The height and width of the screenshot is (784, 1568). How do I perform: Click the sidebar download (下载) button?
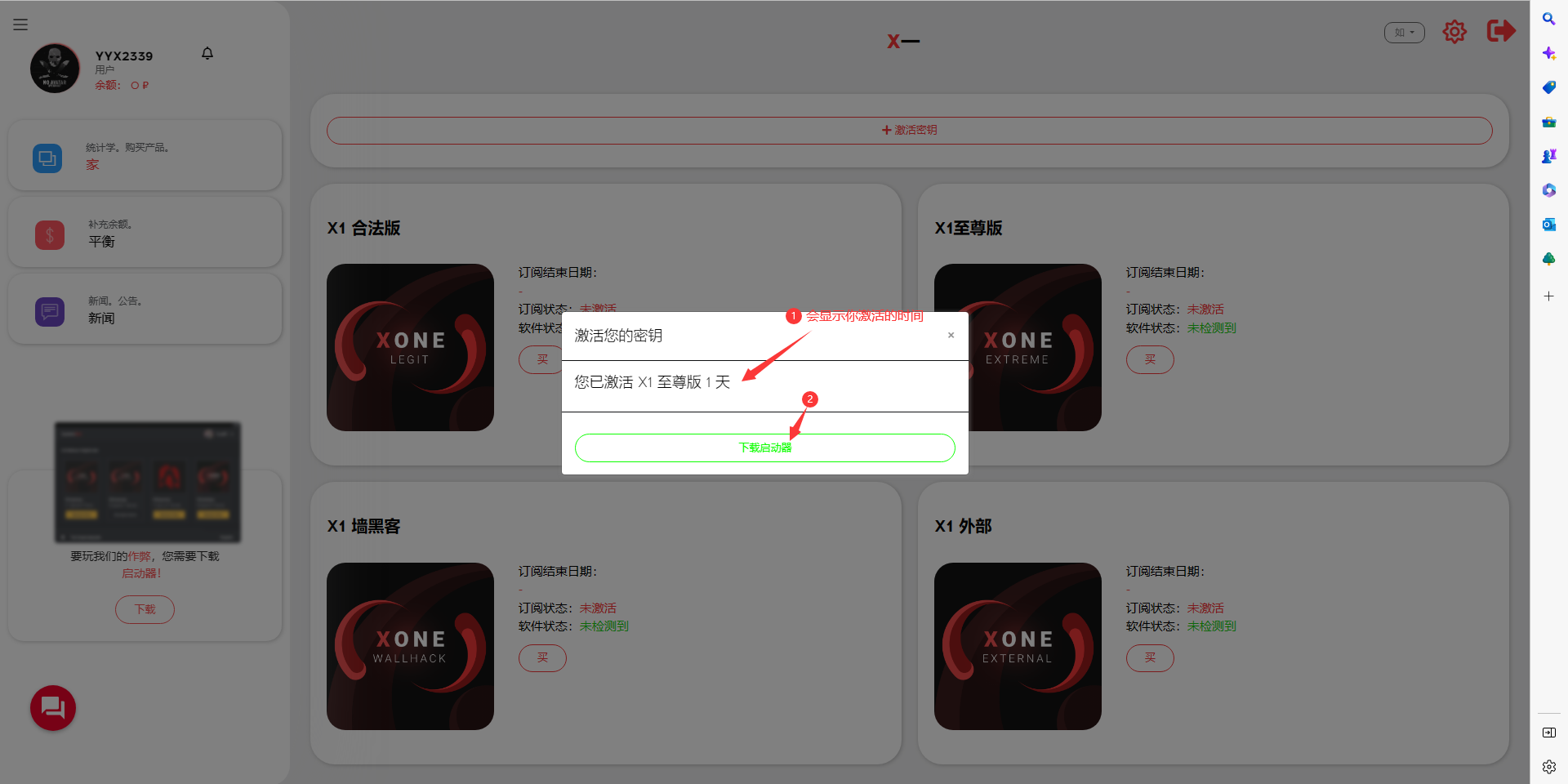(145, 609)
